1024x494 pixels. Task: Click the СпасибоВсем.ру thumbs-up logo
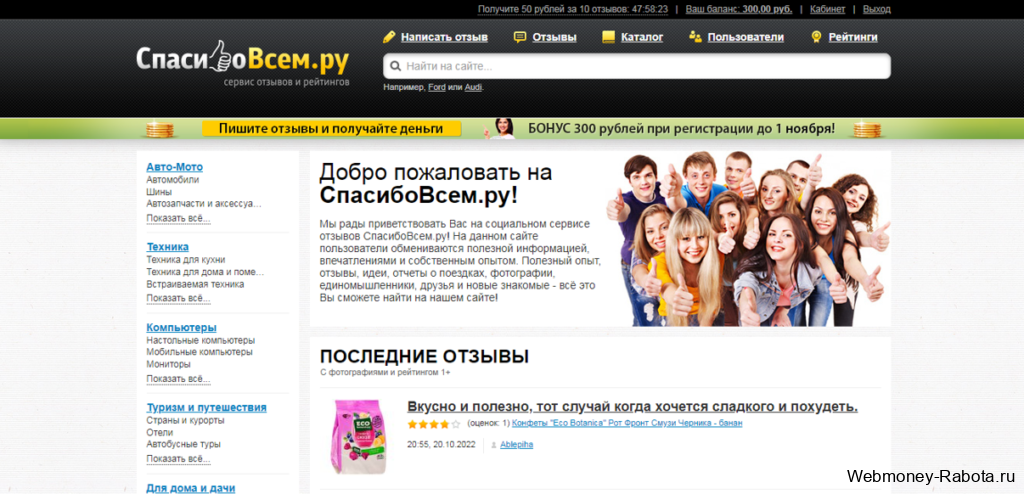coord(242,61)
